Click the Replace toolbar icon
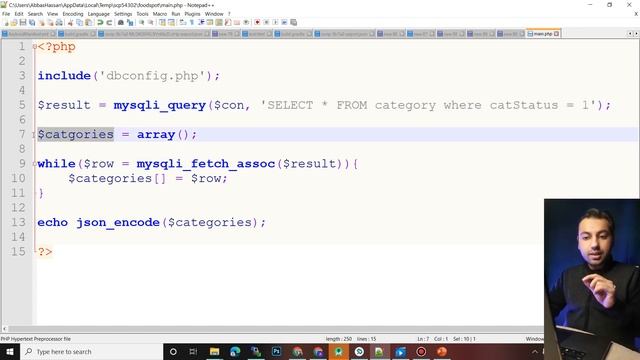This screenshot has height=360, width=640. [130, 22]
